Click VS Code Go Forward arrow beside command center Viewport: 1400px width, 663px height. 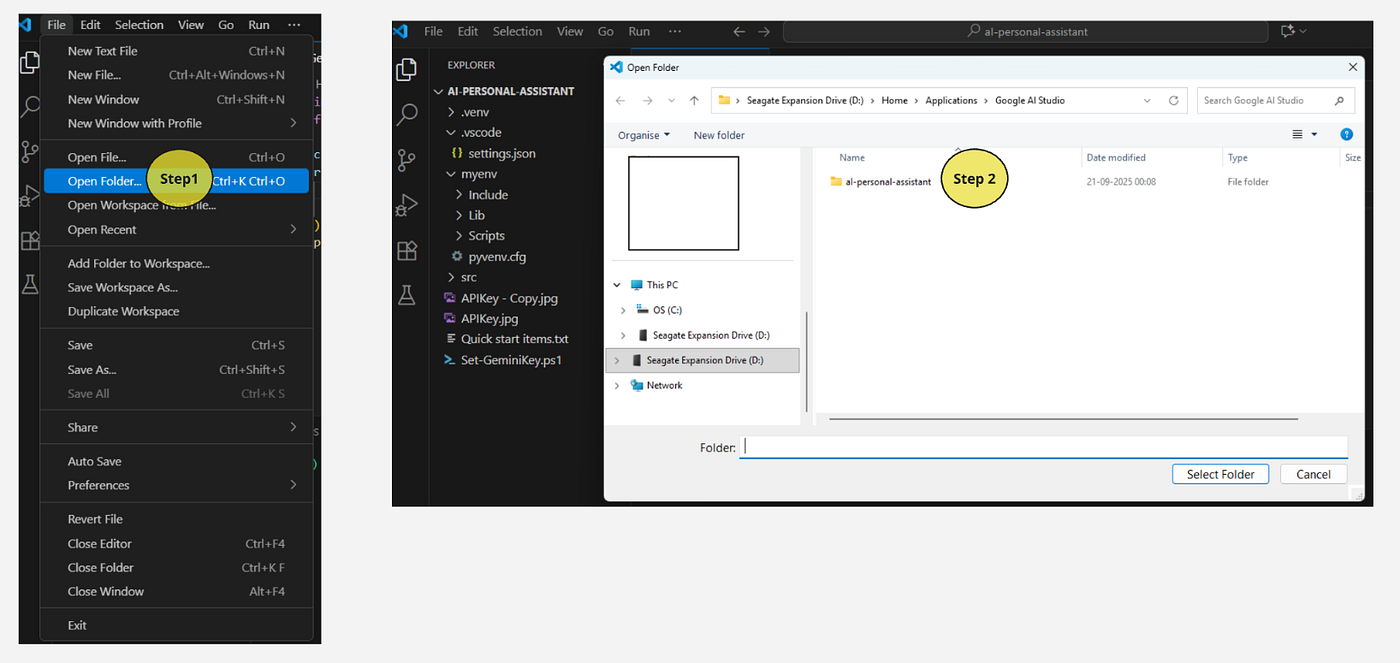coord(764,31)
